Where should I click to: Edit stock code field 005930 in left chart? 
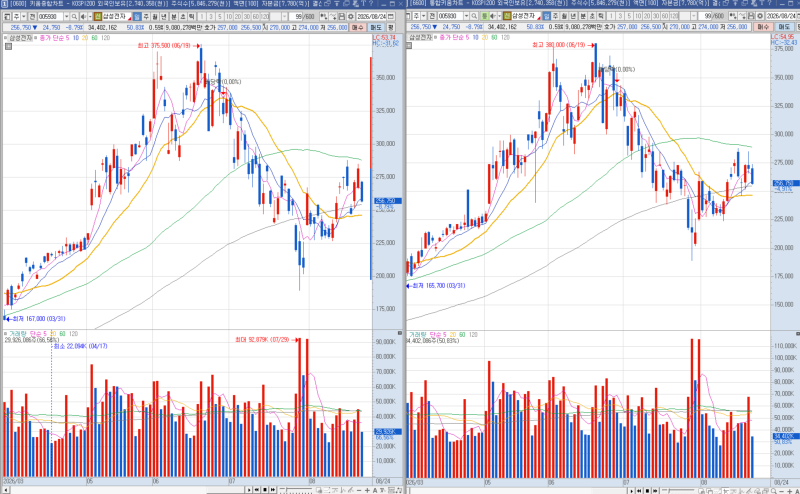point(51,16)
